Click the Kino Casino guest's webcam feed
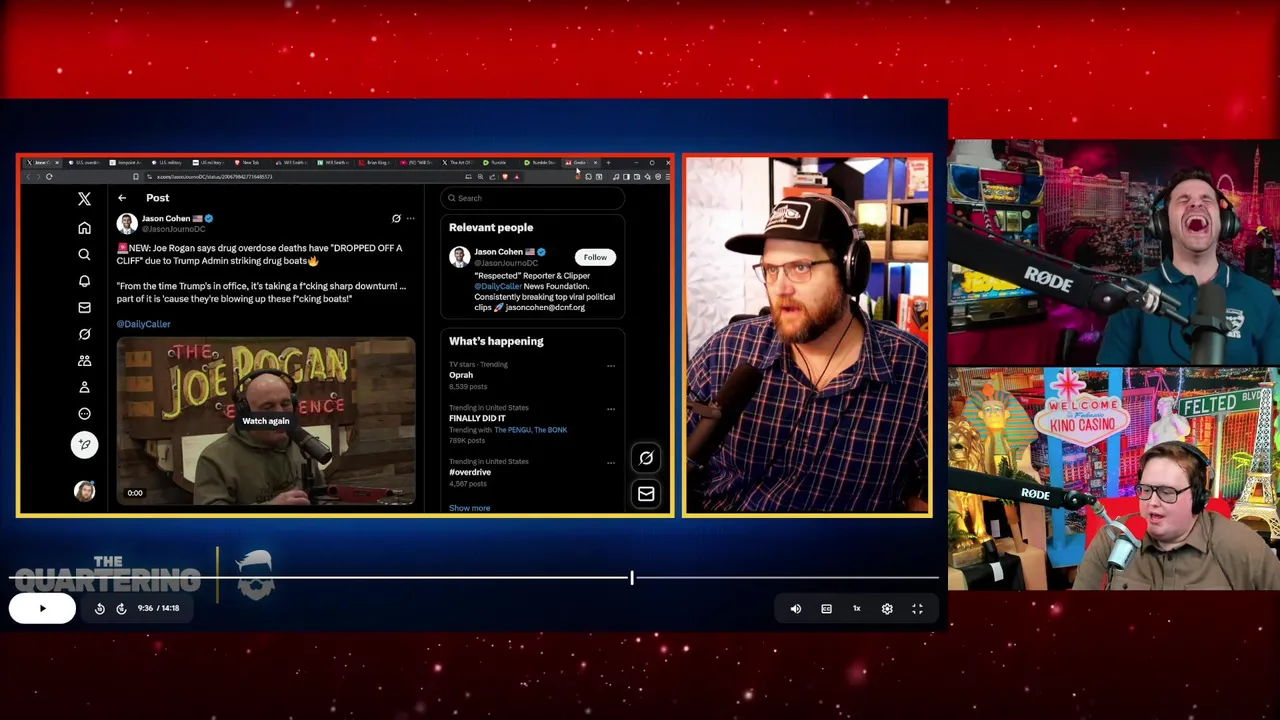 (x=1114, y=479)
